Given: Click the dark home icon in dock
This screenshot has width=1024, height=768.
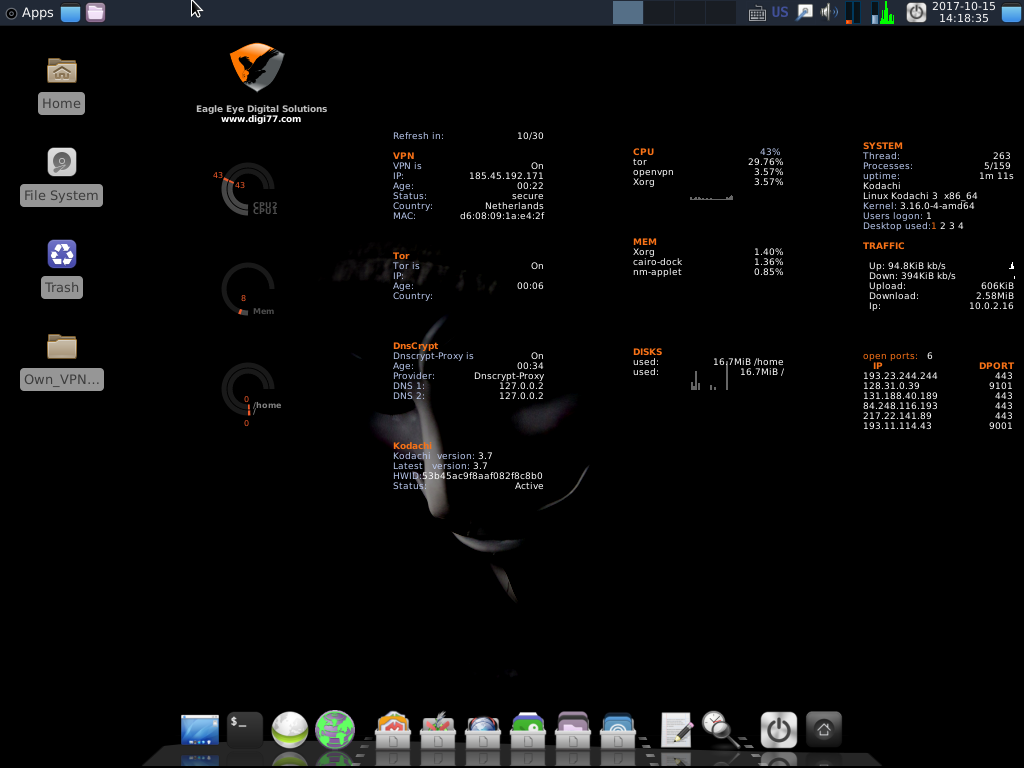Looking at the screenshot, I should click(824, 729).
